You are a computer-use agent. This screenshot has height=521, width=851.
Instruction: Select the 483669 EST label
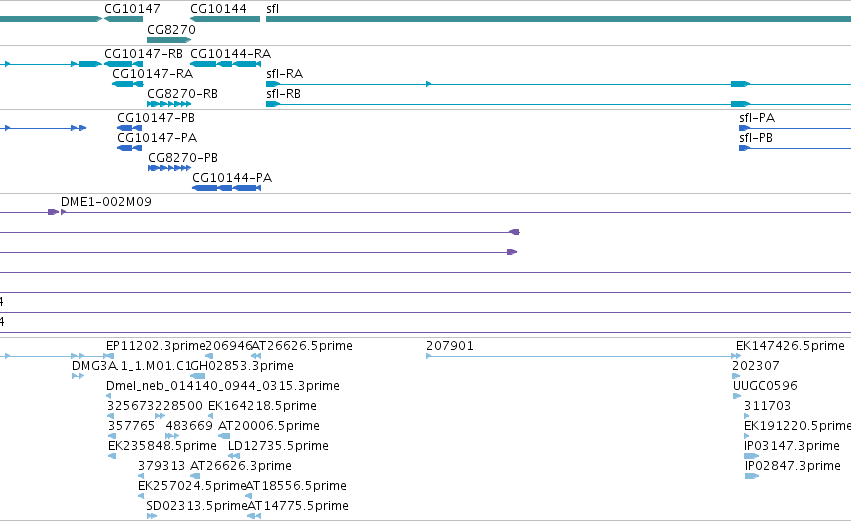(189, 425)
